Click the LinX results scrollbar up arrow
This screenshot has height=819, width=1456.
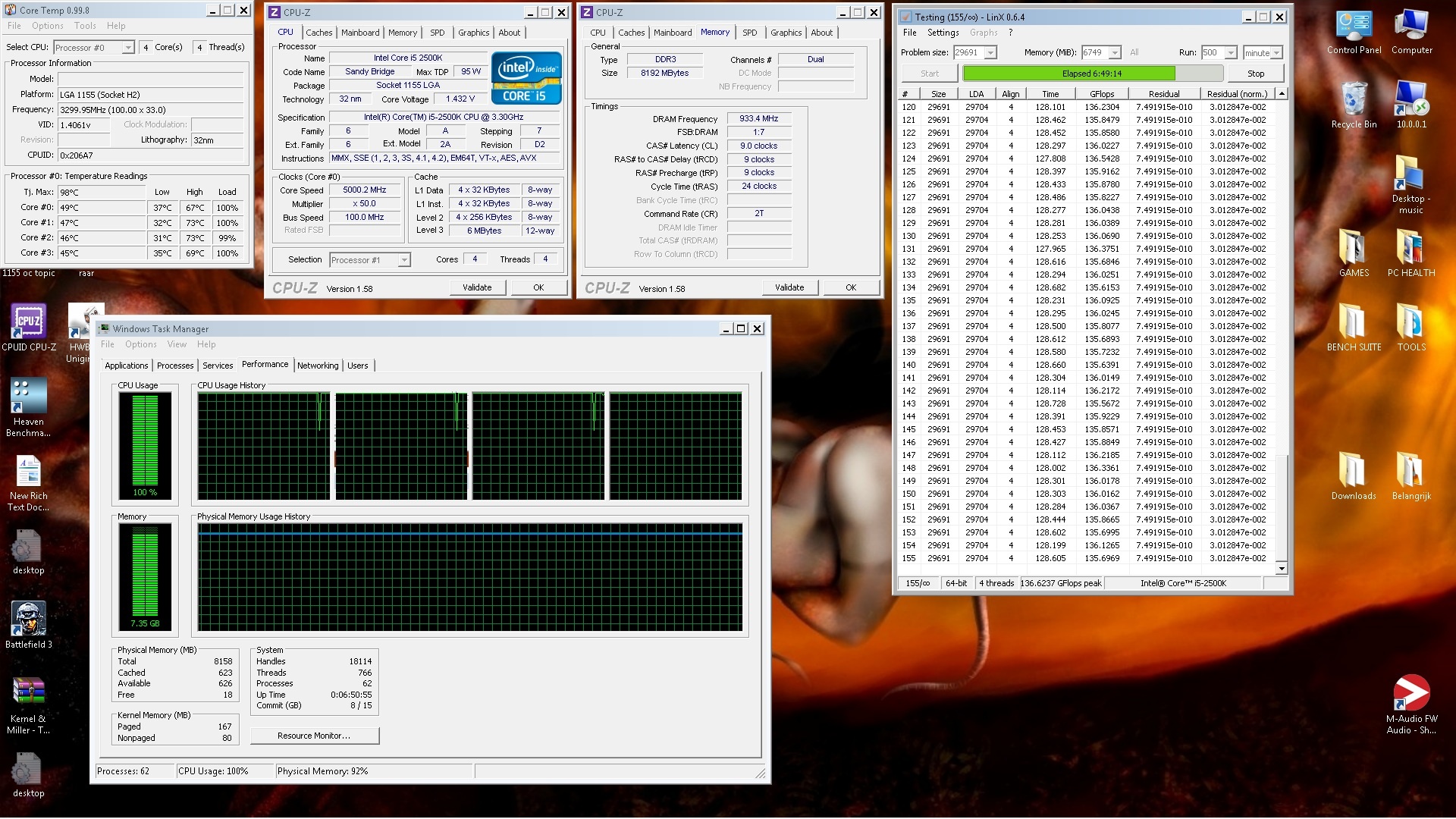1282,94
